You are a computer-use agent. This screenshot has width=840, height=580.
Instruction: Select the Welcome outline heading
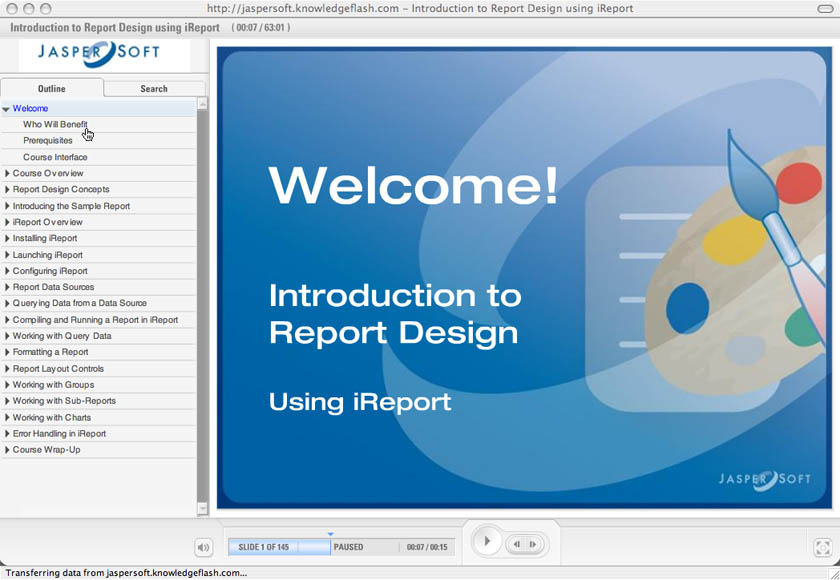click(x=31, y=108)
